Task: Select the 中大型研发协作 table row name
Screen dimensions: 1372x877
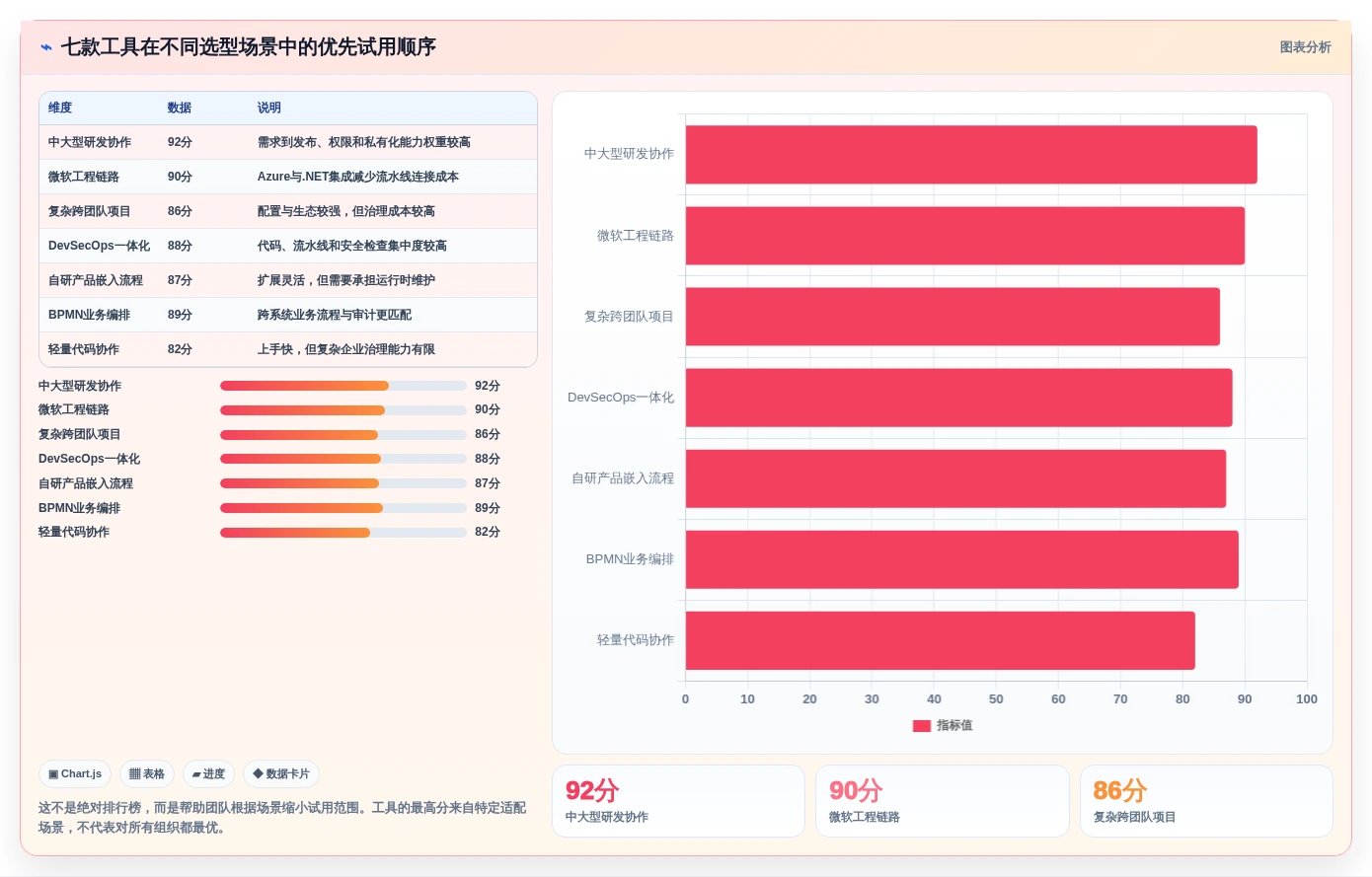Action: coord(90,142)
